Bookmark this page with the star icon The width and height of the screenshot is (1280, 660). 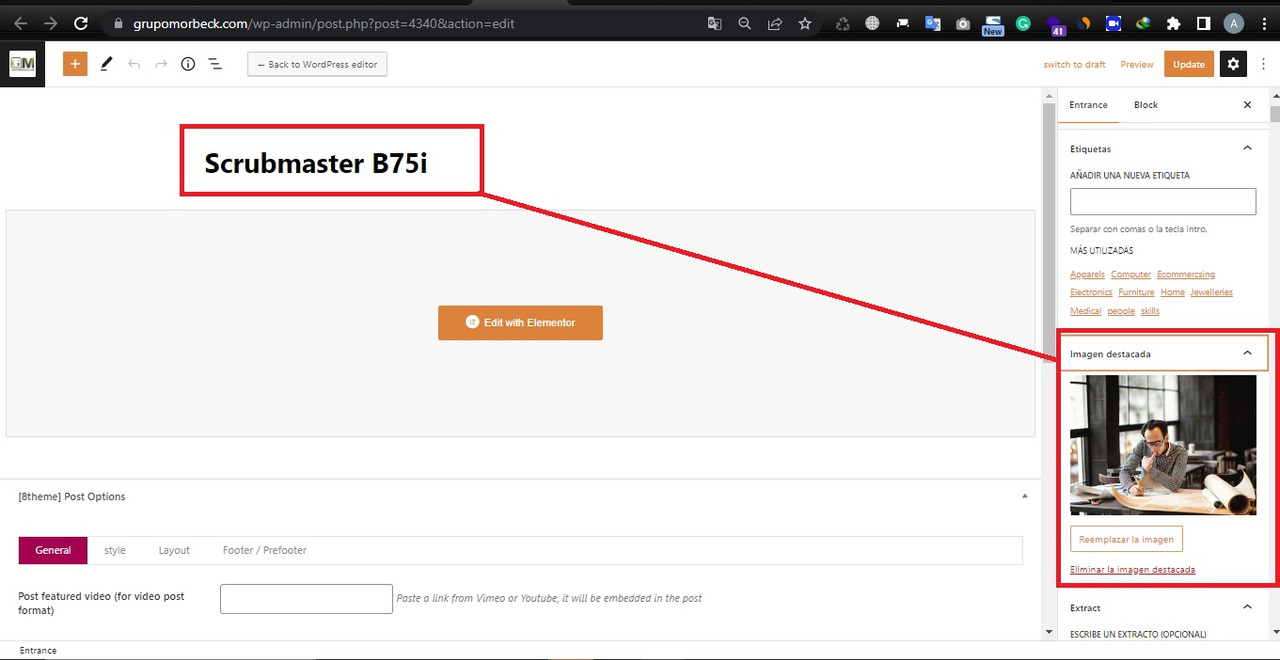point(805,23)
